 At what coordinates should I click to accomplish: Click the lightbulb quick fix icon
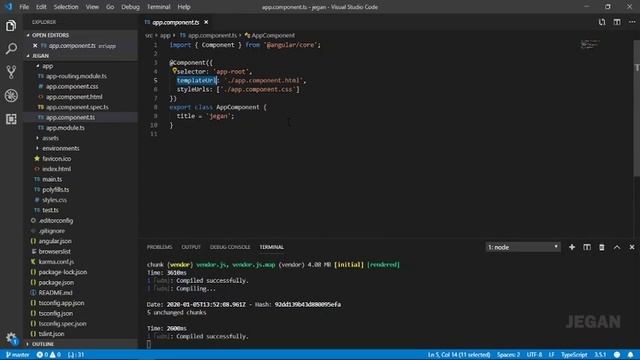(174, 71)
